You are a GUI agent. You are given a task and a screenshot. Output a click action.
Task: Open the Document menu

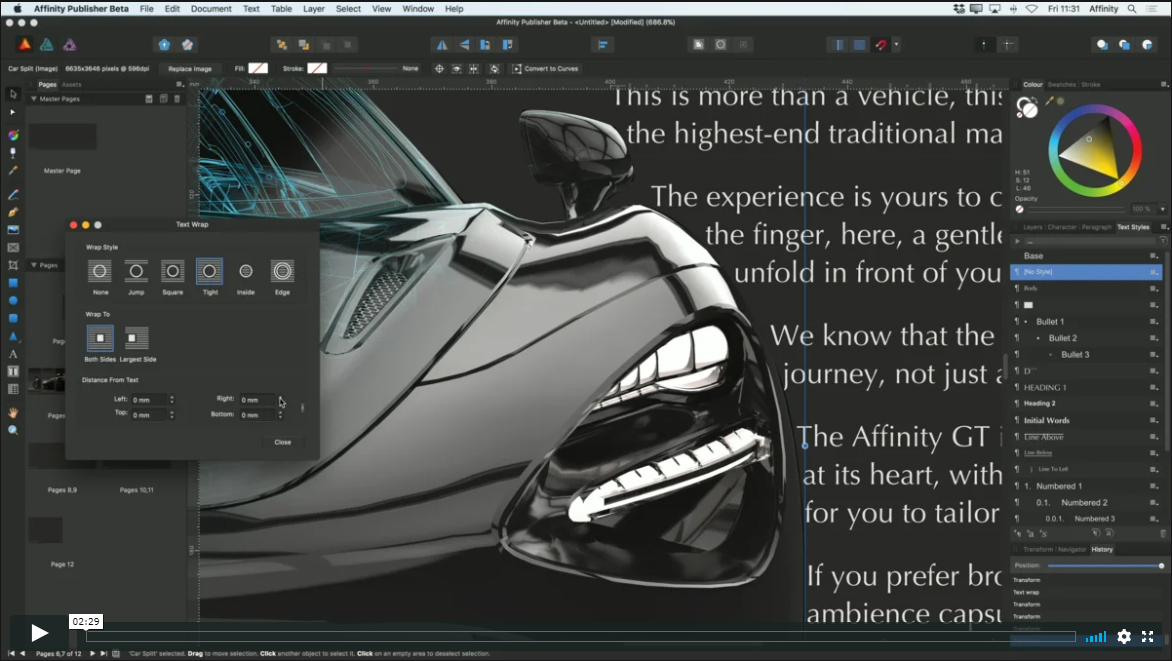tap(211, 9)
